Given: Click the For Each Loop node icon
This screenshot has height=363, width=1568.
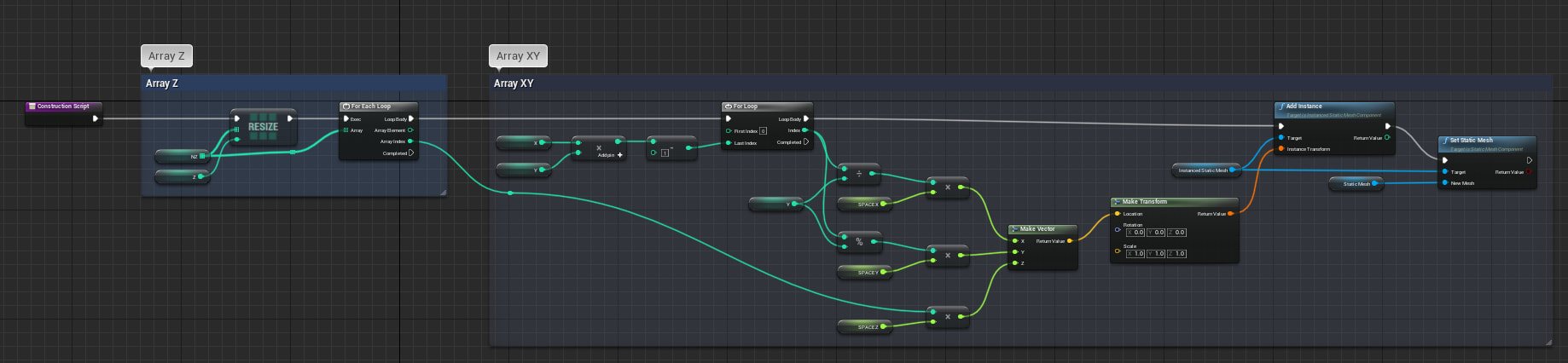Looking at the screenshot, I should 346,107.
